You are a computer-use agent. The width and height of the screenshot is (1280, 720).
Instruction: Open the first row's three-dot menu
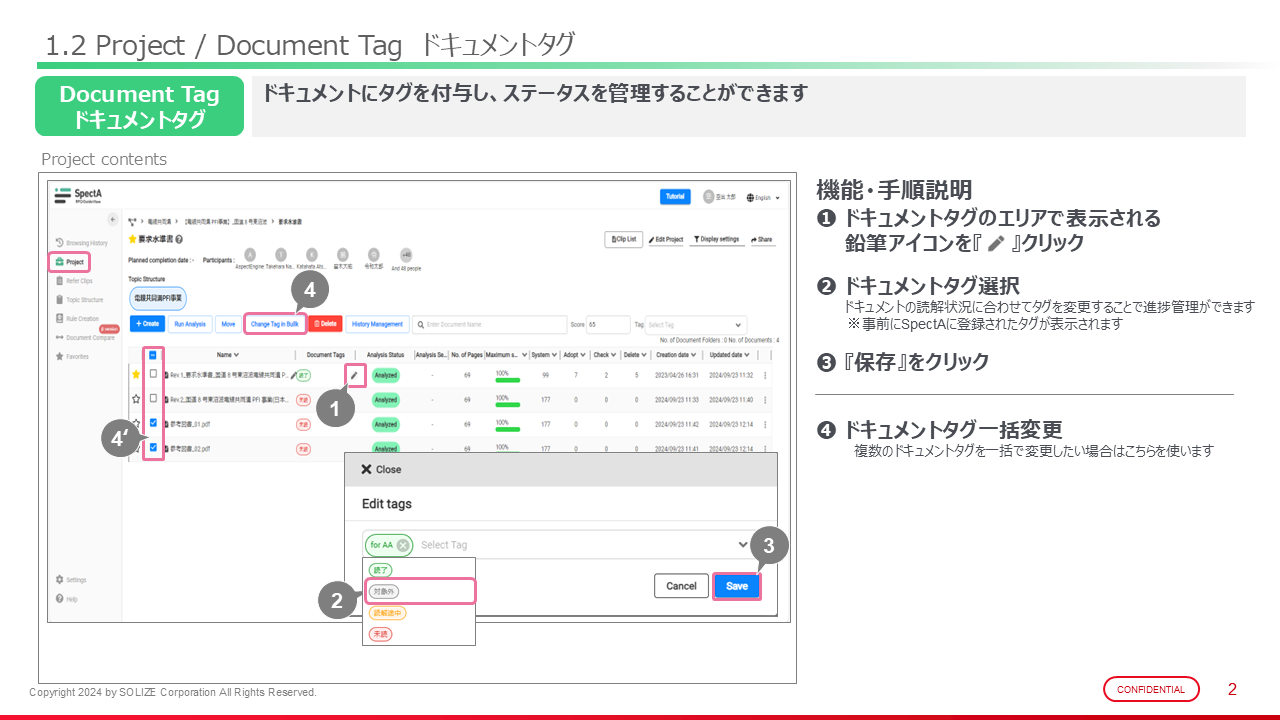tap(765, 375)
